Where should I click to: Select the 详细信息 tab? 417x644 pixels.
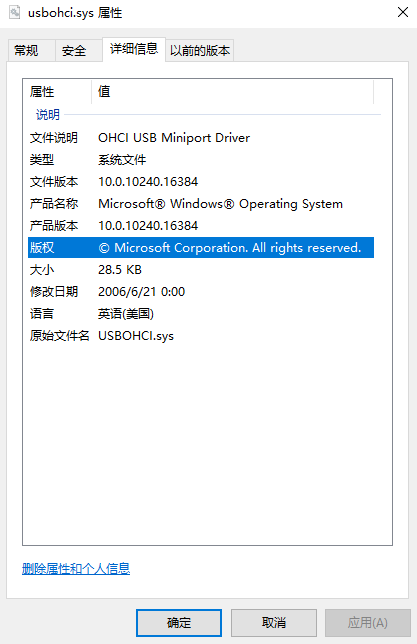(134, 49)
